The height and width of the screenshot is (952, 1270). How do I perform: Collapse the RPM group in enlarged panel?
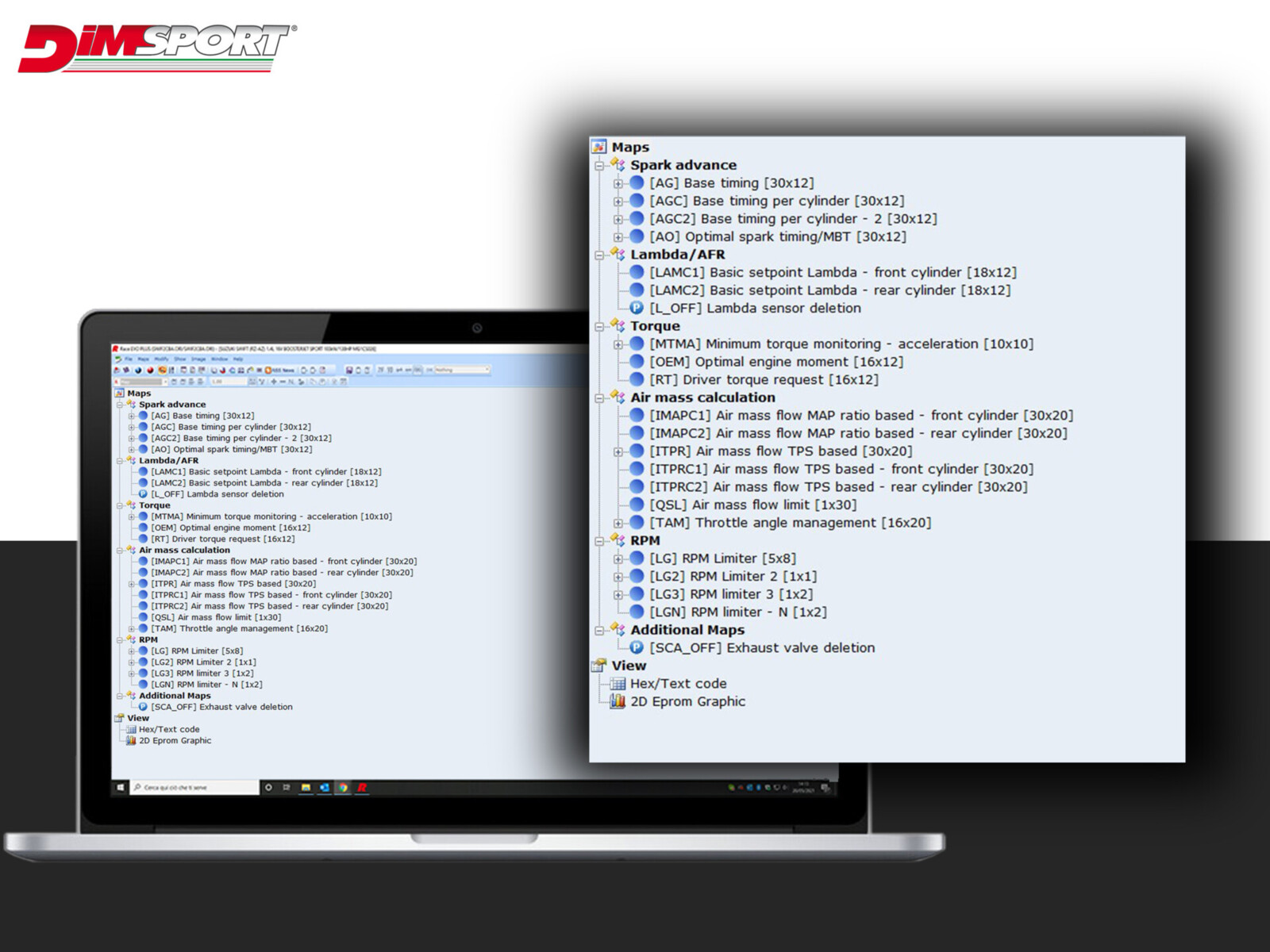600,541
